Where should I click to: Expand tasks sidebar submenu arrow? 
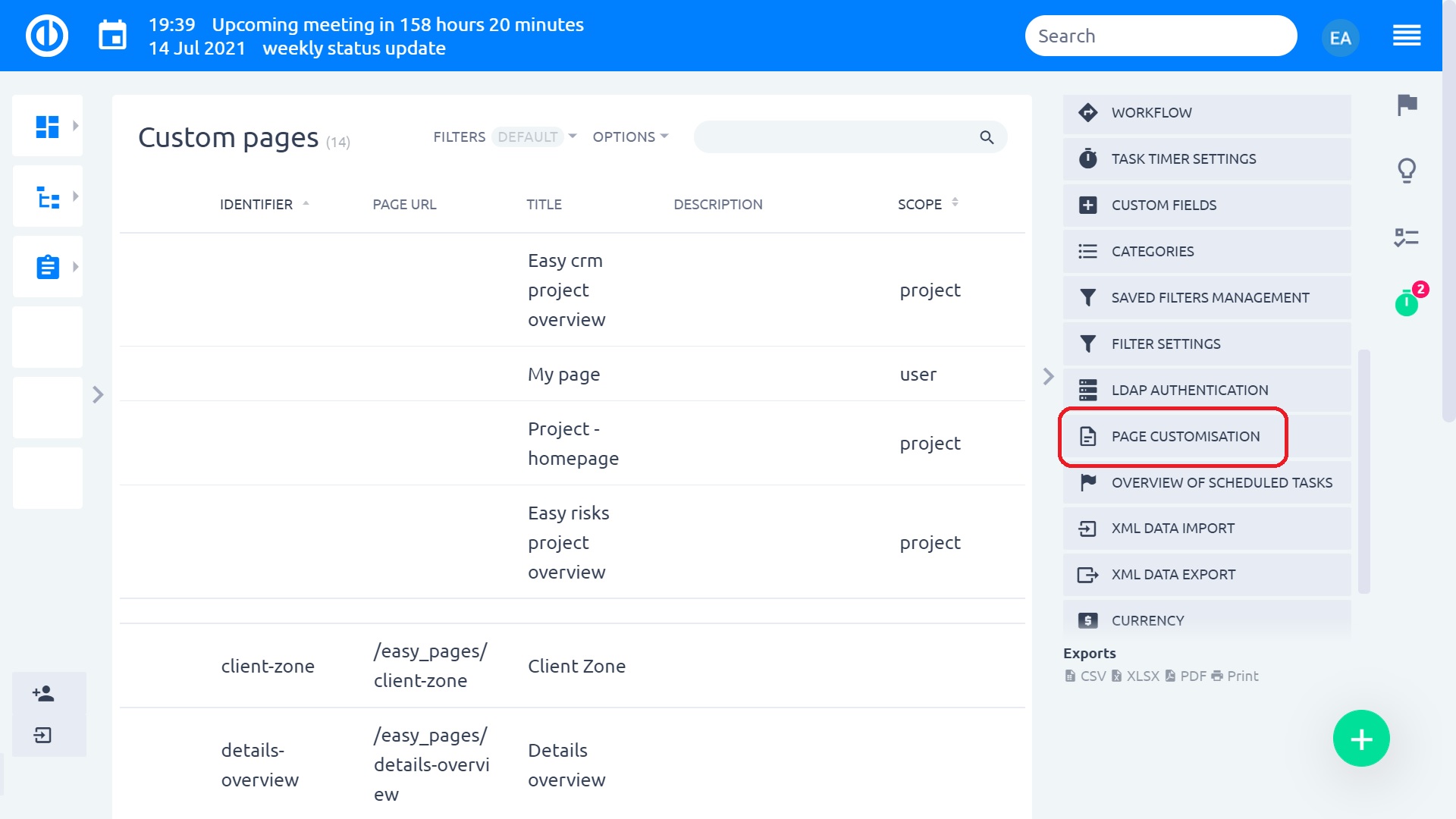(x=75, y=267)
